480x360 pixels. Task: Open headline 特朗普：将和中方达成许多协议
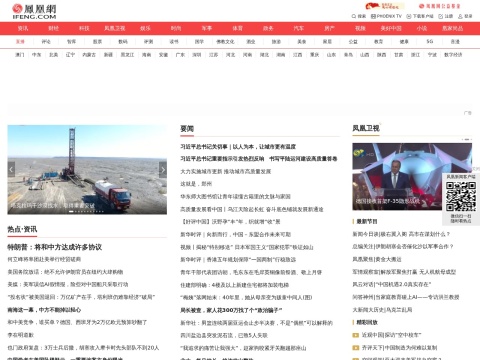click(55, 247)
